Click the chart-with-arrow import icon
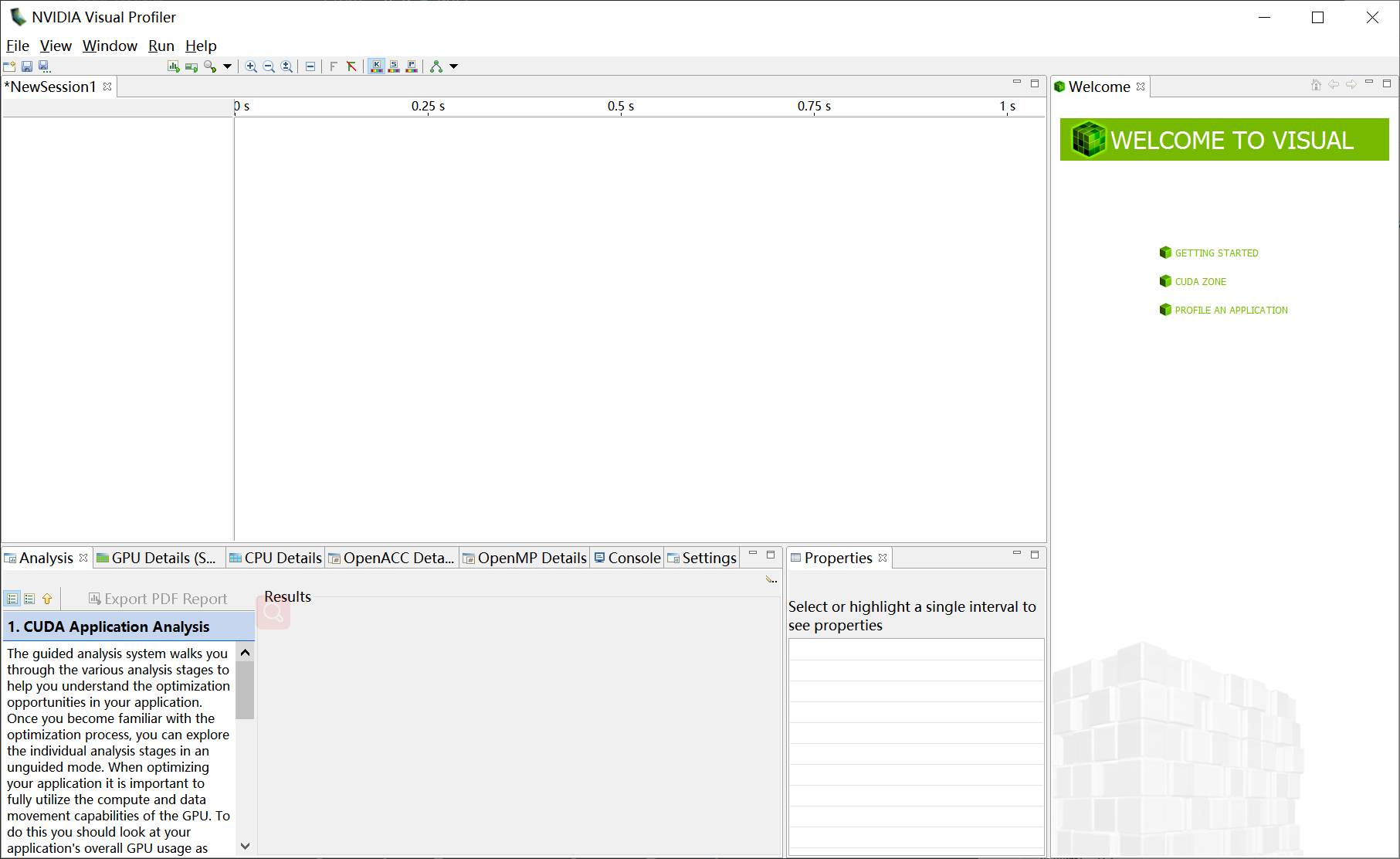This screenshot has width=1400, height=859. [174, 66]
